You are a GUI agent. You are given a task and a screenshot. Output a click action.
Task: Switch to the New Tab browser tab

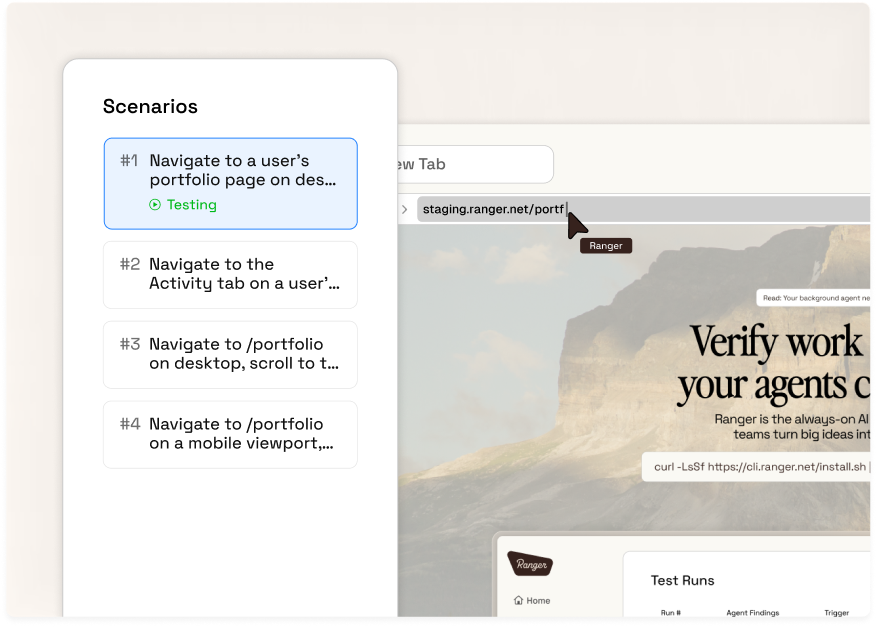pyautogui.click(x=475, y=164)
